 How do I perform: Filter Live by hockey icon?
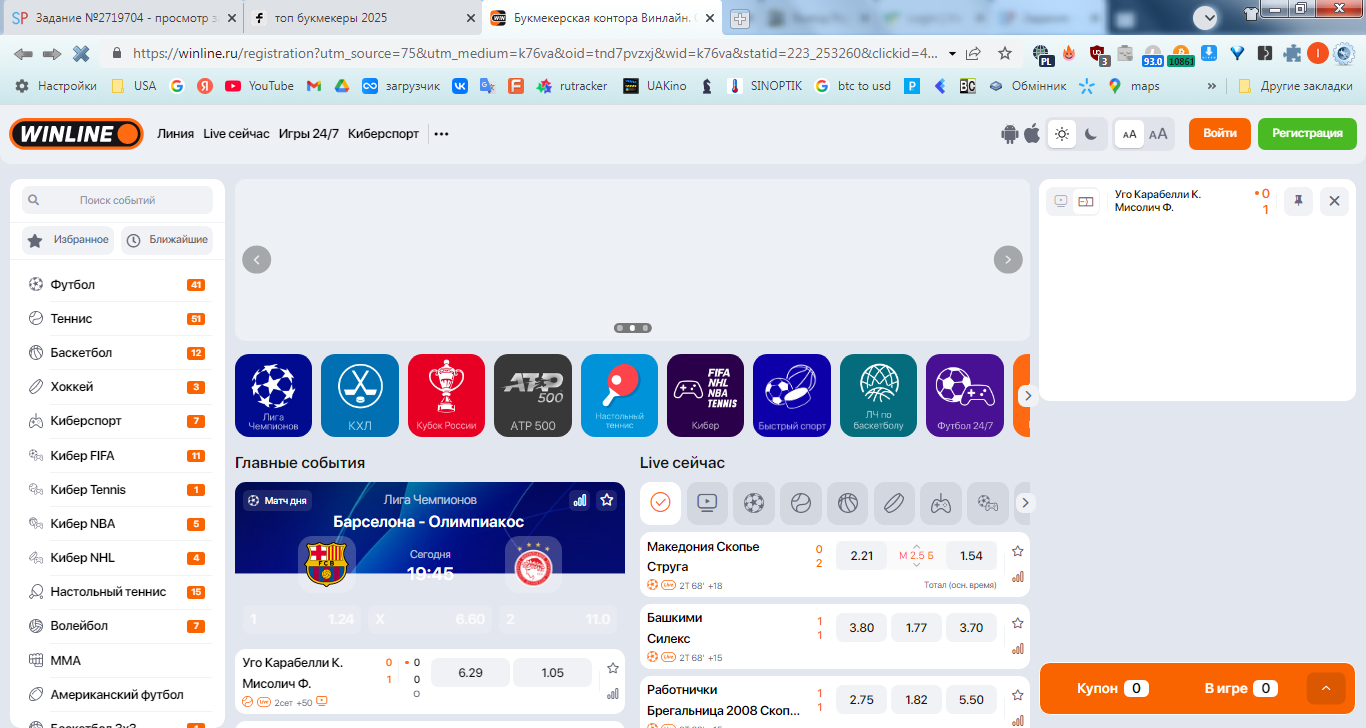(x=894, y=503)
